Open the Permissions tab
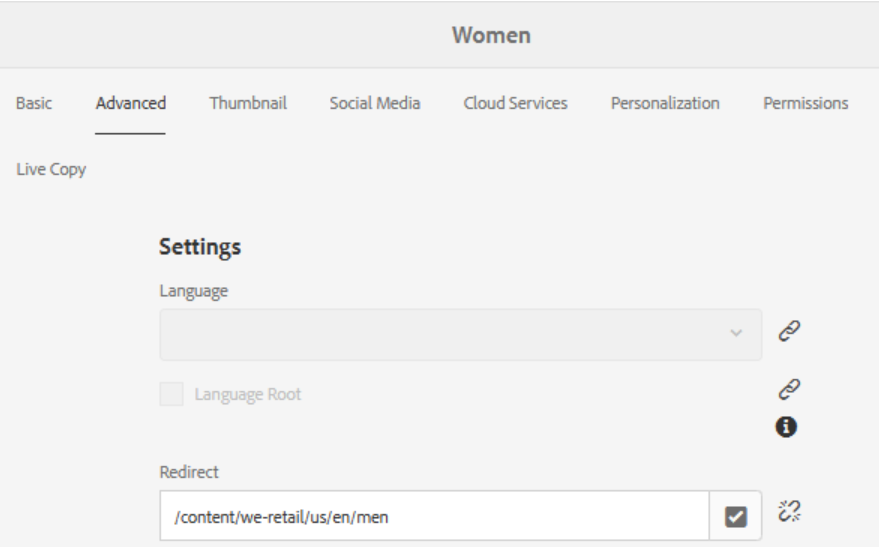Image resolution: width=879 pixels, height=547 pixels. [806, 103]
